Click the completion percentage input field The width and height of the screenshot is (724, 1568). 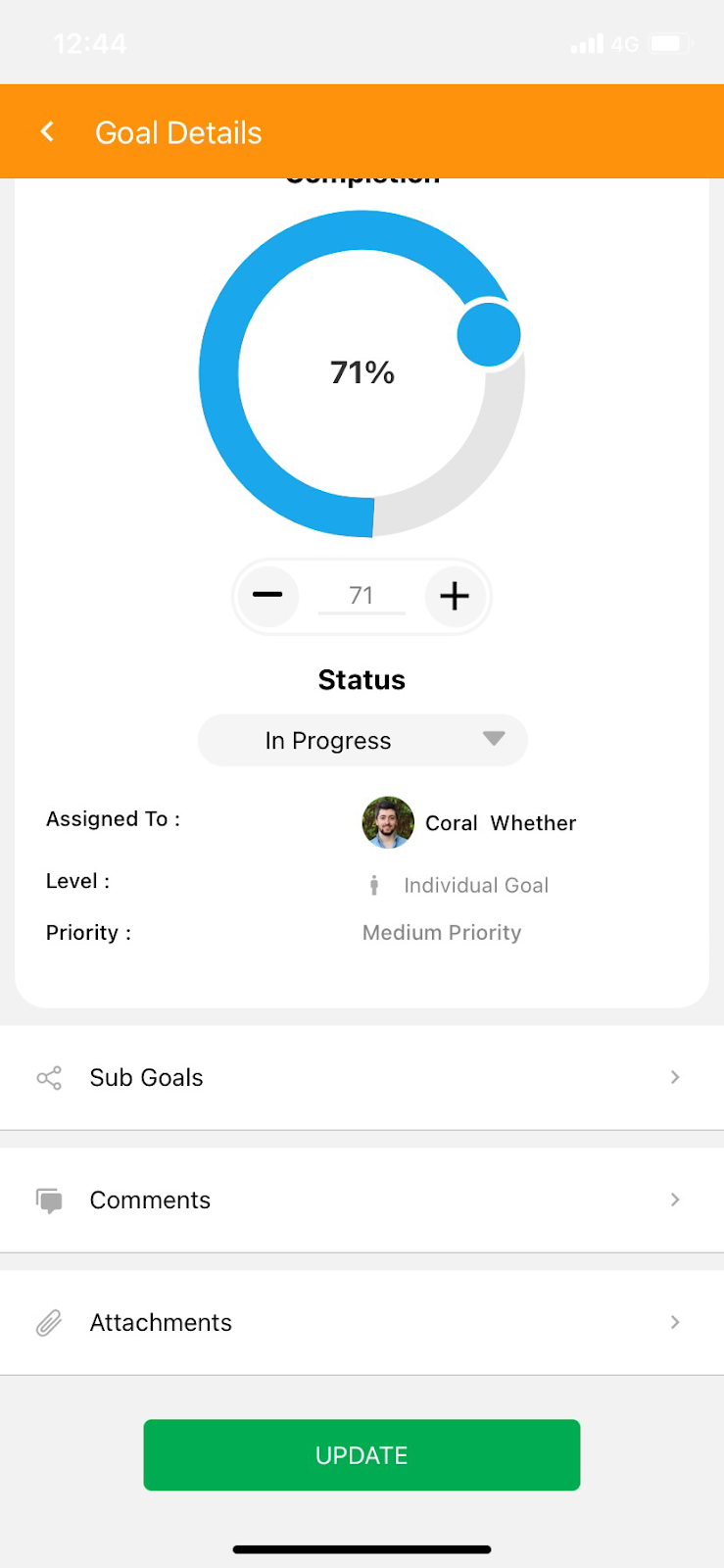click(x=362, y=596)
